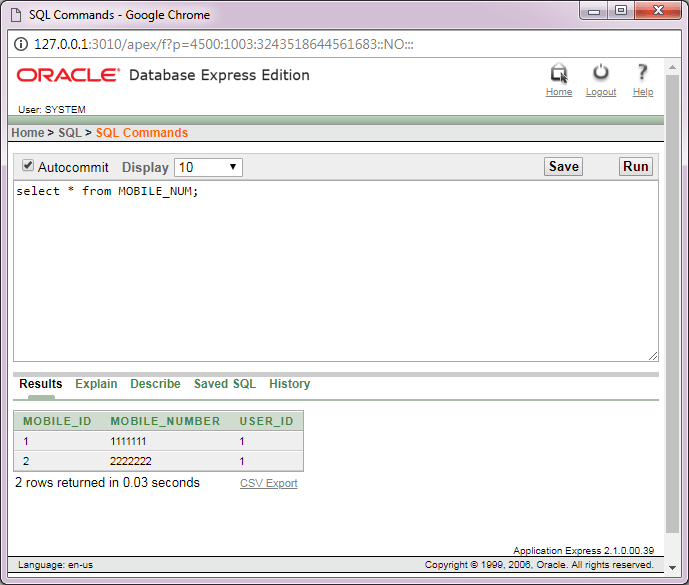
Task: Click the scroll up arrow of the page scrollbar
Action: coord(672,67)
